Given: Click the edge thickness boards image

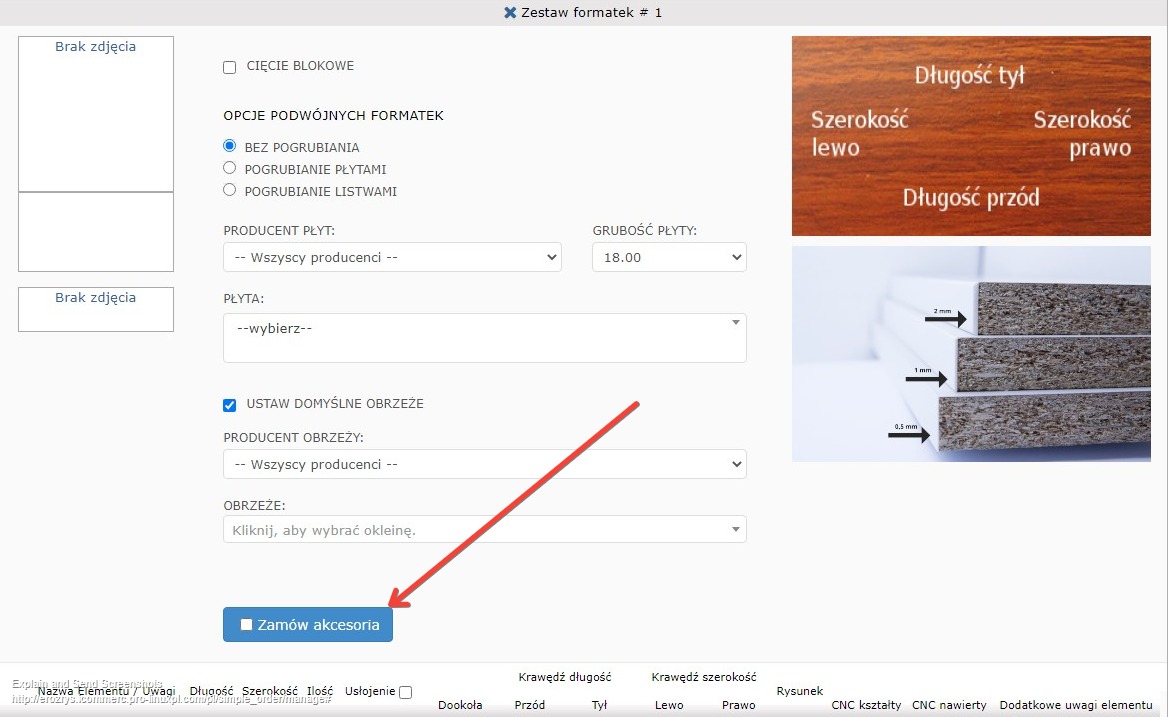Looking at the screenshot, I should pos(971,354).
